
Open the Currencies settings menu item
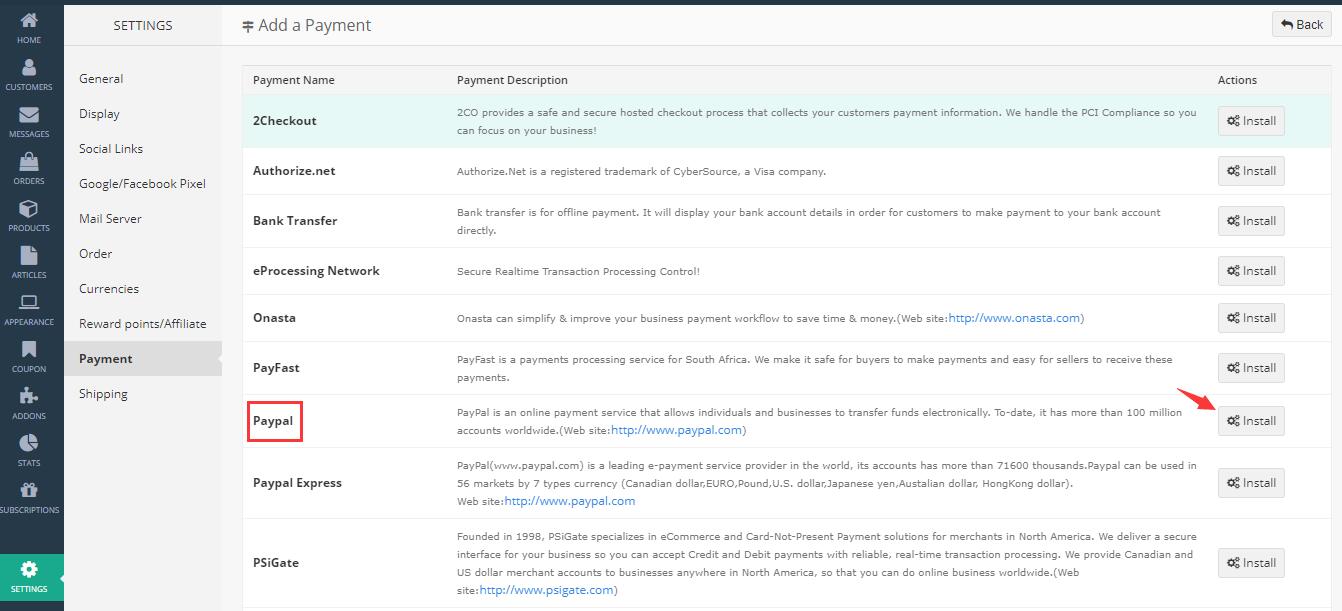[109, 289]
